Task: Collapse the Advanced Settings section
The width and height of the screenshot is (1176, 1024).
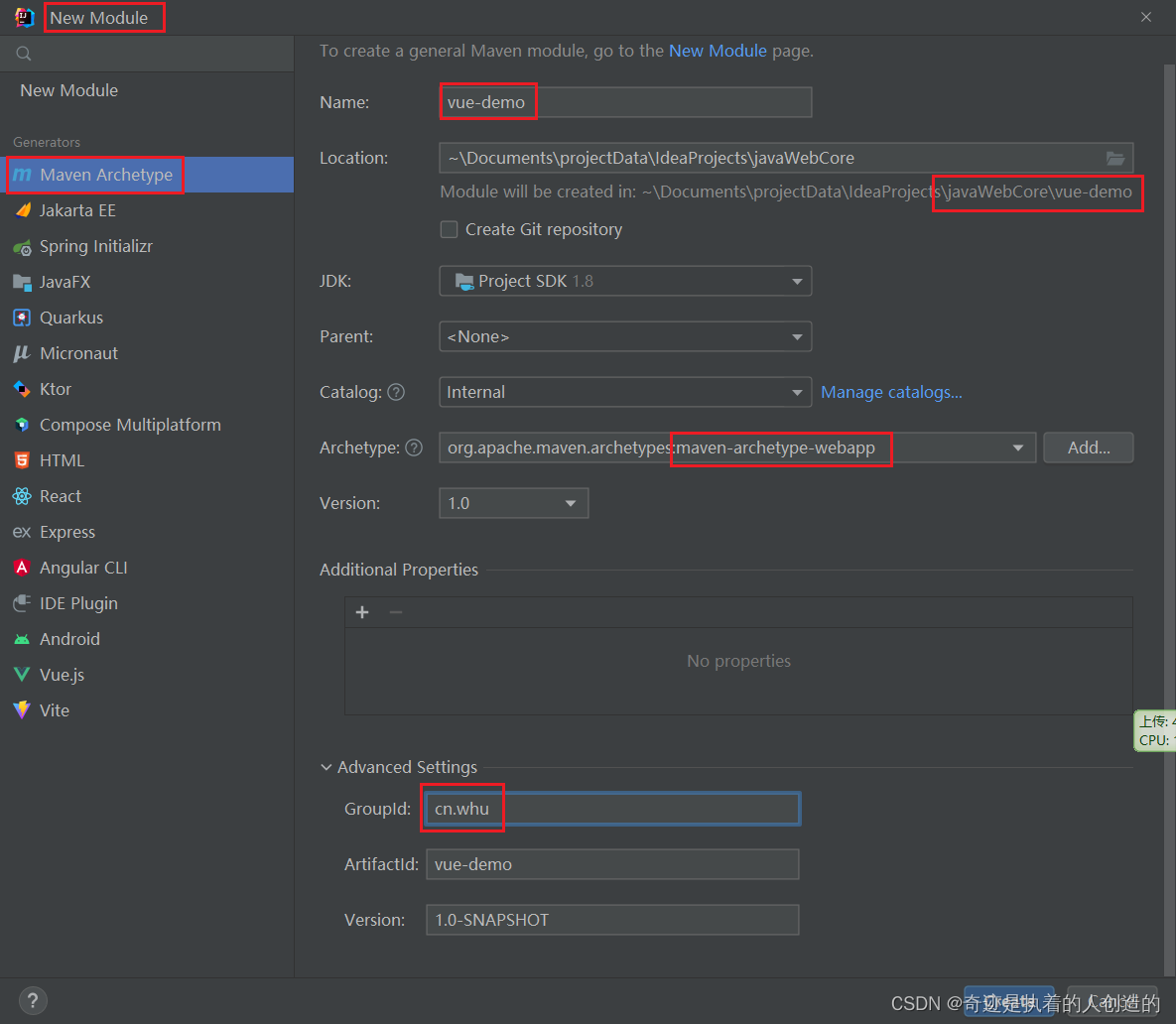Action: tap(327, 767)
